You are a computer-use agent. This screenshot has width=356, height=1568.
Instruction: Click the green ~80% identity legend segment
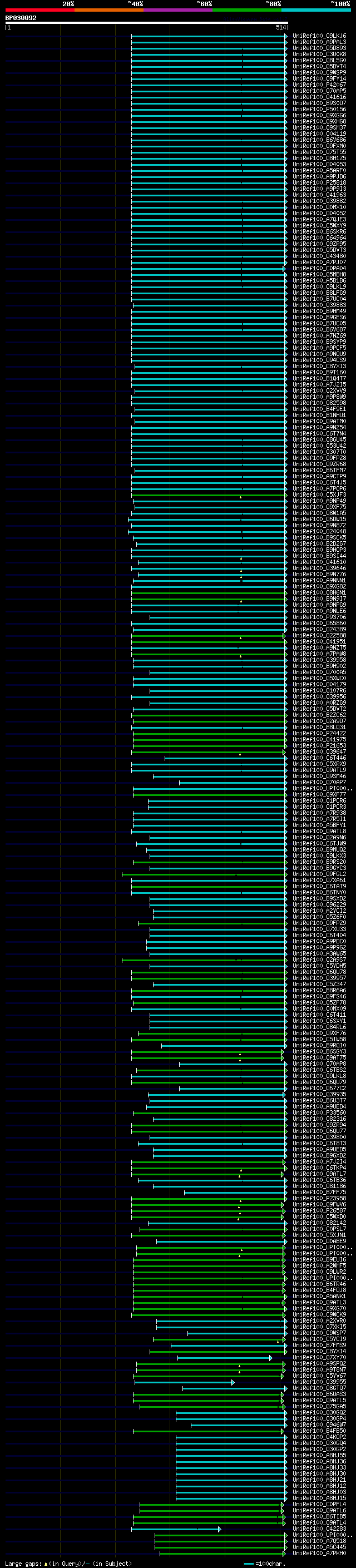pos(247,10)
